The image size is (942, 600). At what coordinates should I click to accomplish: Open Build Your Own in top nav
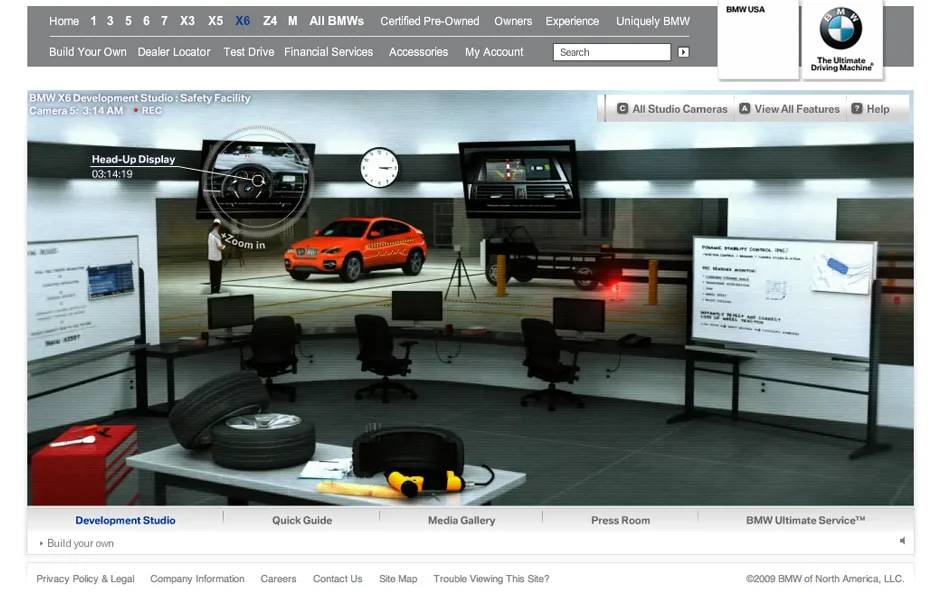point(88,52)
